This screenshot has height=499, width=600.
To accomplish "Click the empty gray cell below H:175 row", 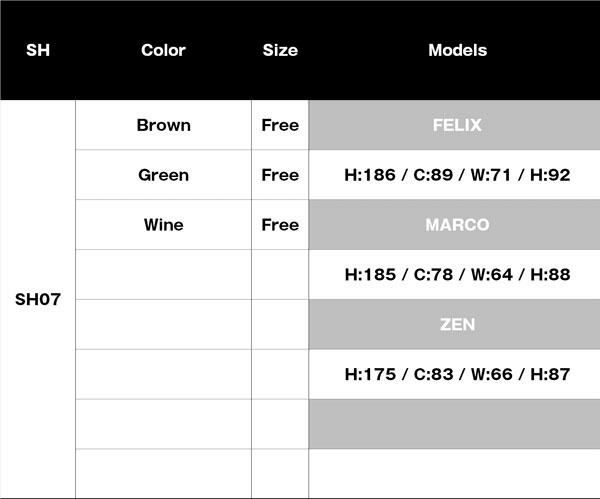I will (x=455, y=424).
